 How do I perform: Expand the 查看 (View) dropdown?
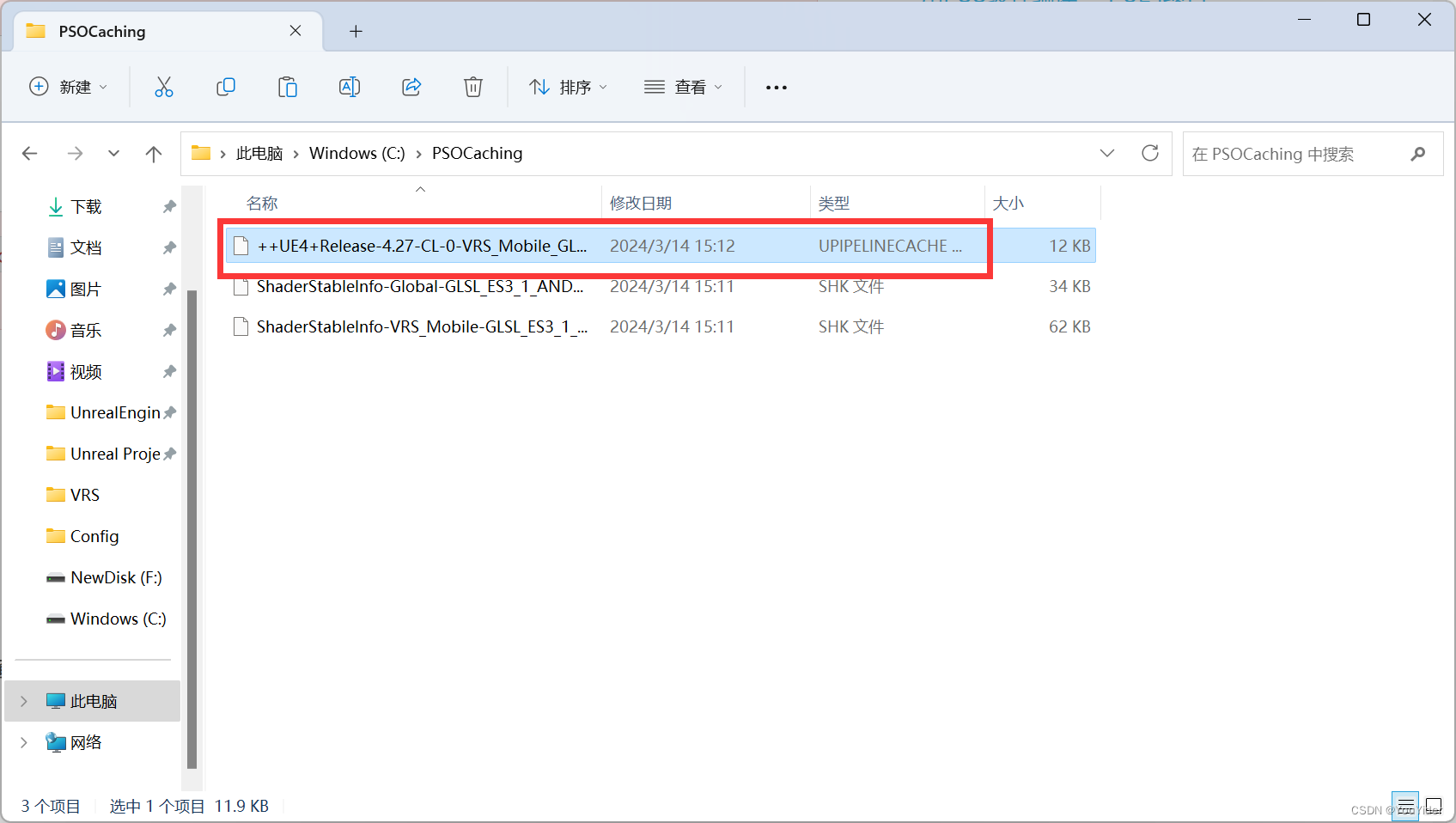coord(683,87)
